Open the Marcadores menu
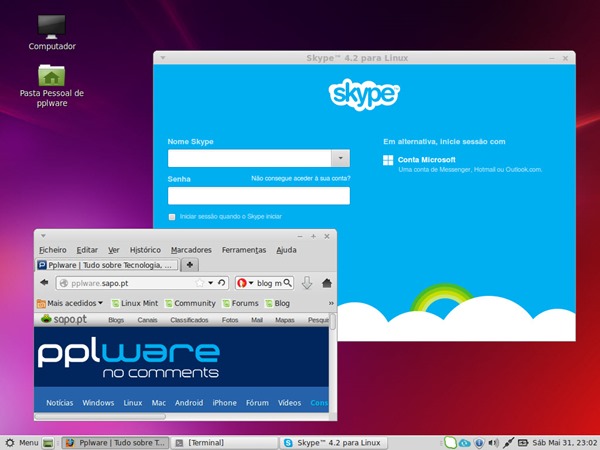 tap(191, 250)
